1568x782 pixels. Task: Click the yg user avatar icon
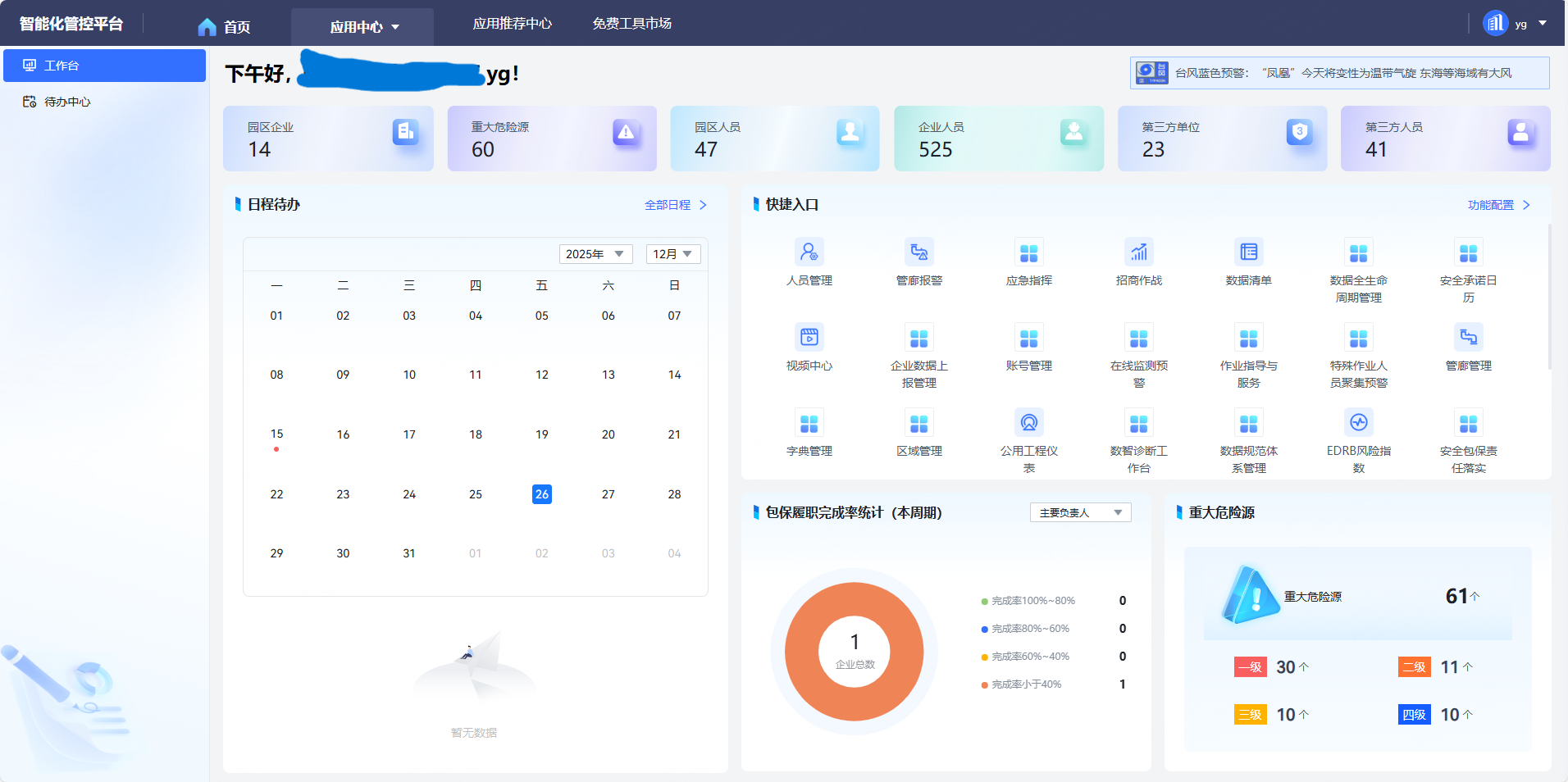coord(1495,23)
